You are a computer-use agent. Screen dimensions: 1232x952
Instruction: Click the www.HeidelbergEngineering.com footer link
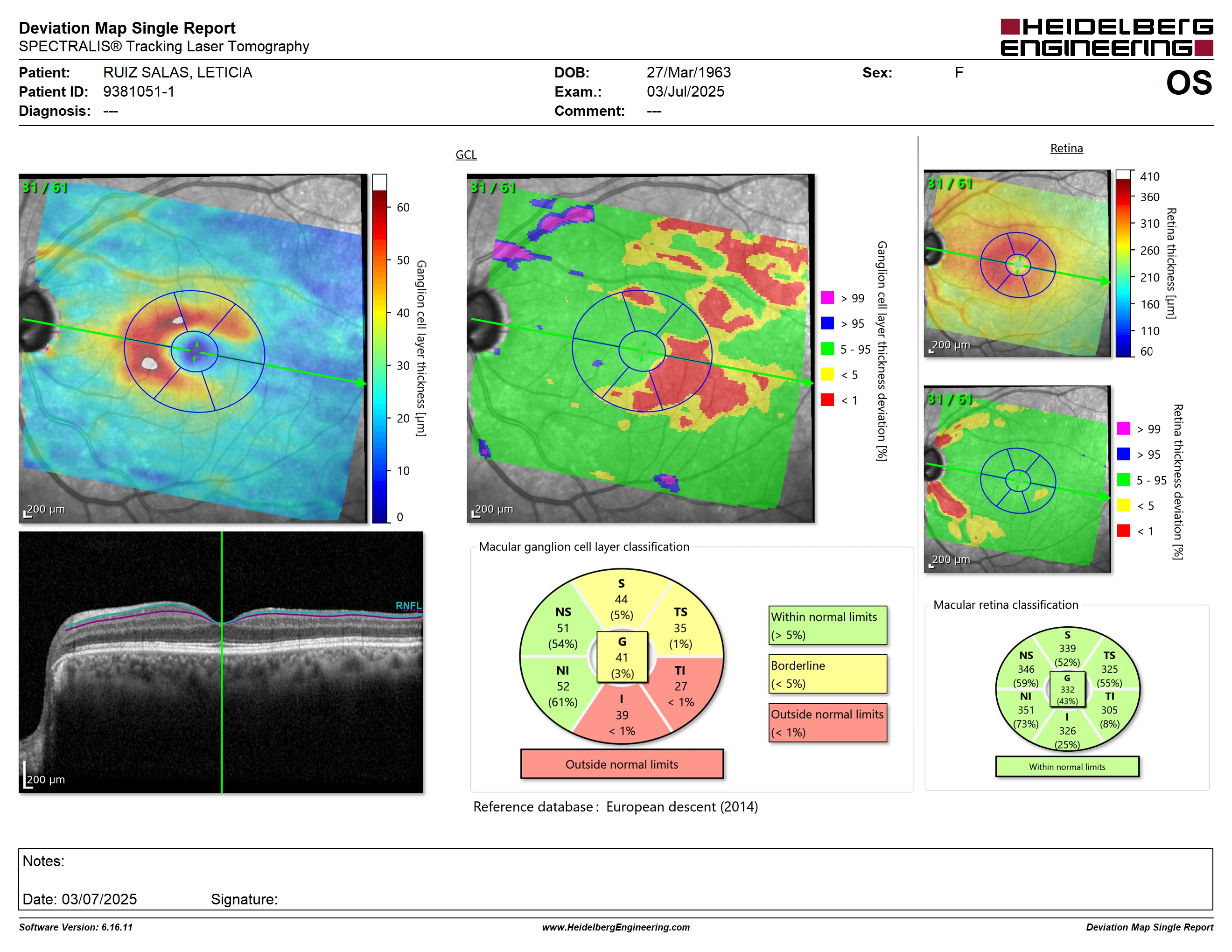pos(616,927)
